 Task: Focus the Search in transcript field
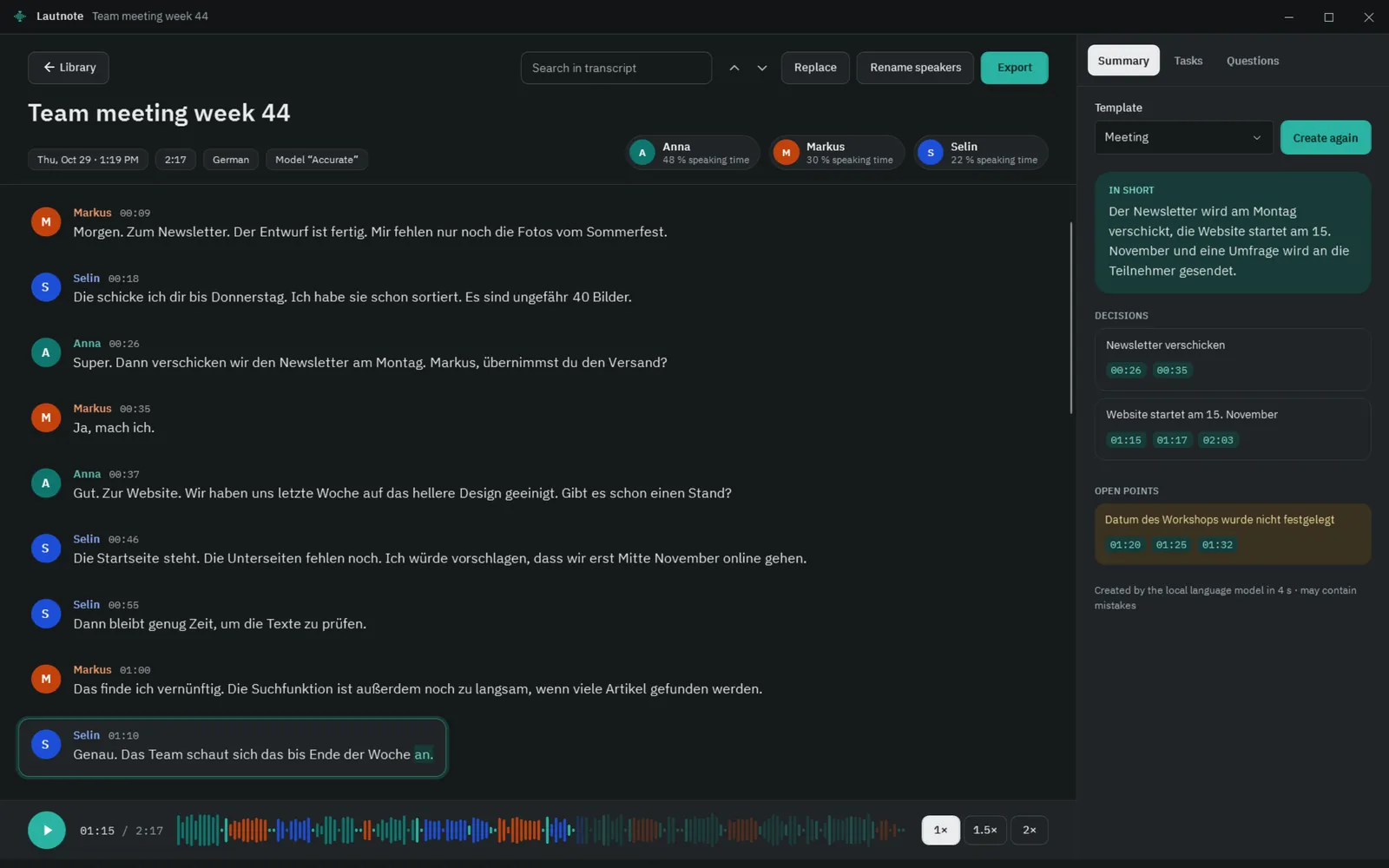(616, 68)
